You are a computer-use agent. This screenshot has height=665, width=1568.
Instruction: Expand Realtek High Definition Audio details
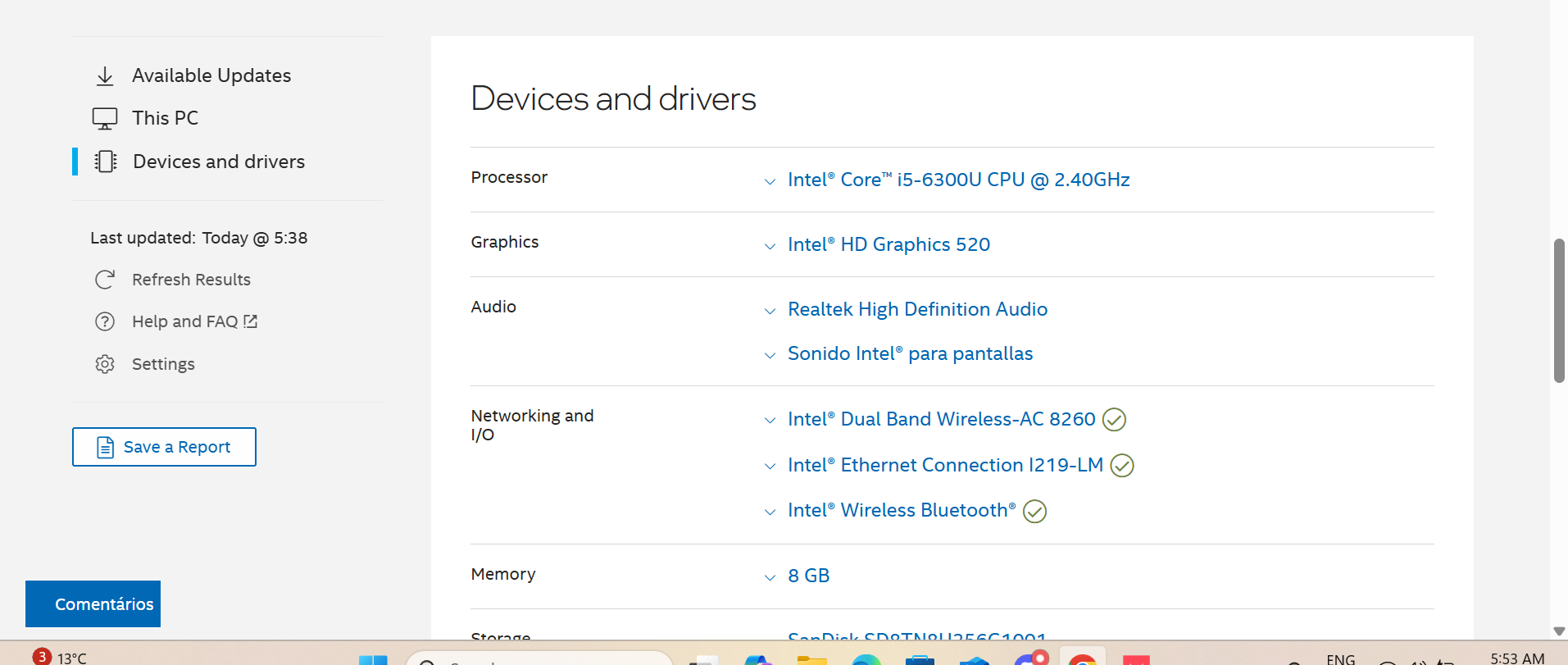pyautogui.click(x=770, y=311)
